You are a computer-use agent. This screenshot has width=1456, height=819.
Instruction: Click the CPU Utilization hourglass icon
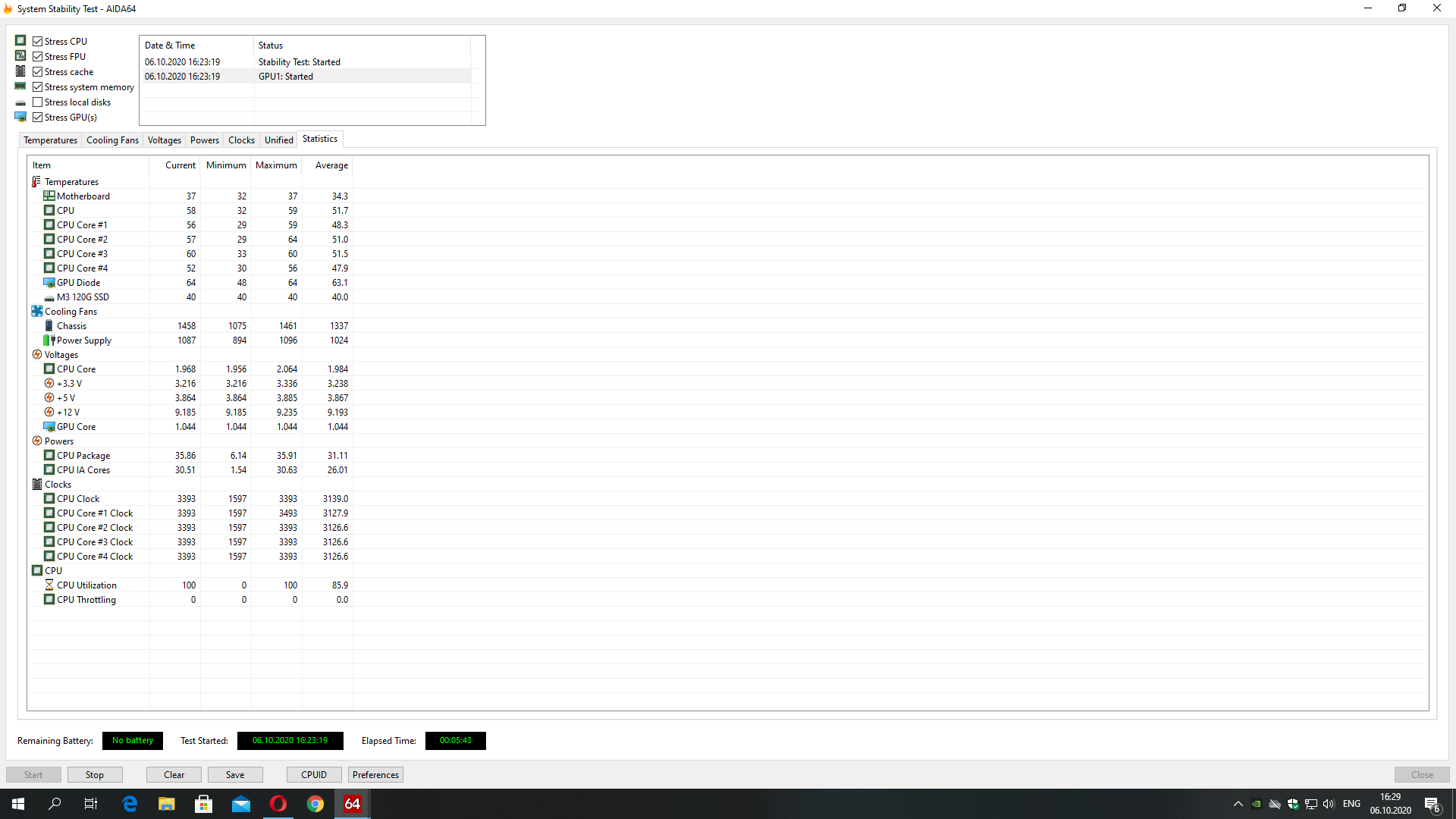tap(49, 585)
